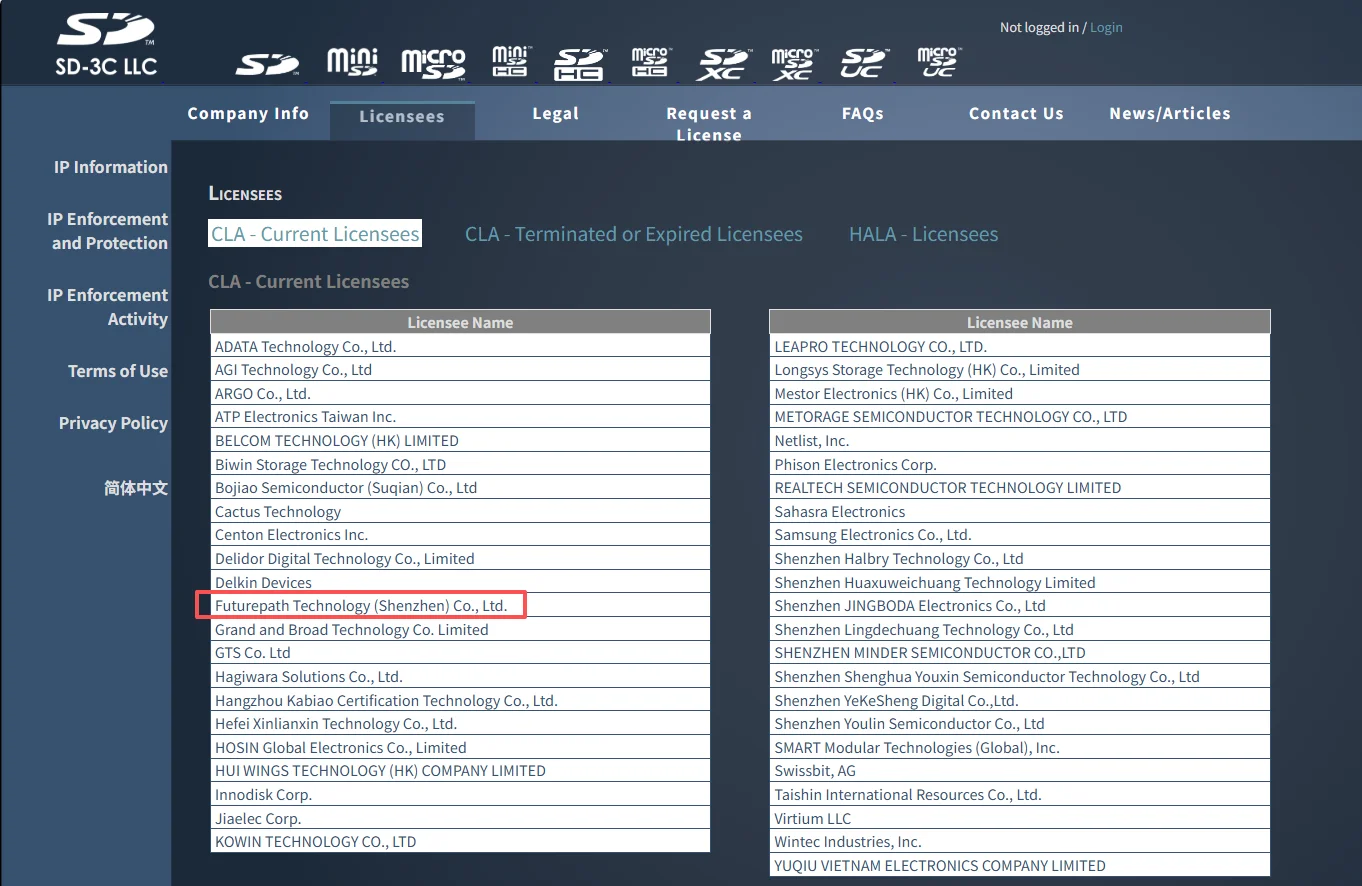Select Hagiwara Solutions Co., Ltd. row
This screenshot has height=886, width=1362.
coord(460,677)
